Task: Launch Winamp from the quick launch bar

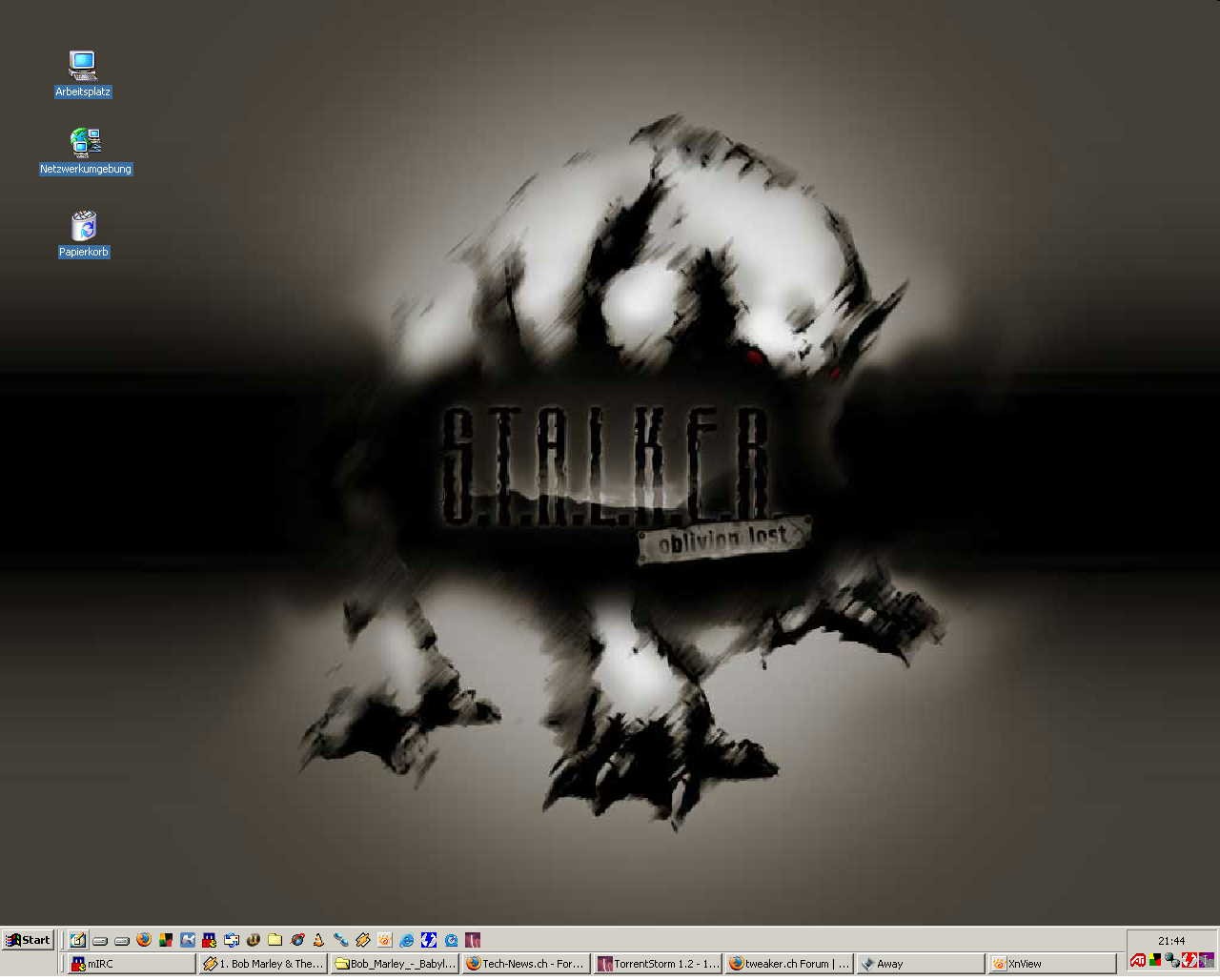Action: (363, 940)
